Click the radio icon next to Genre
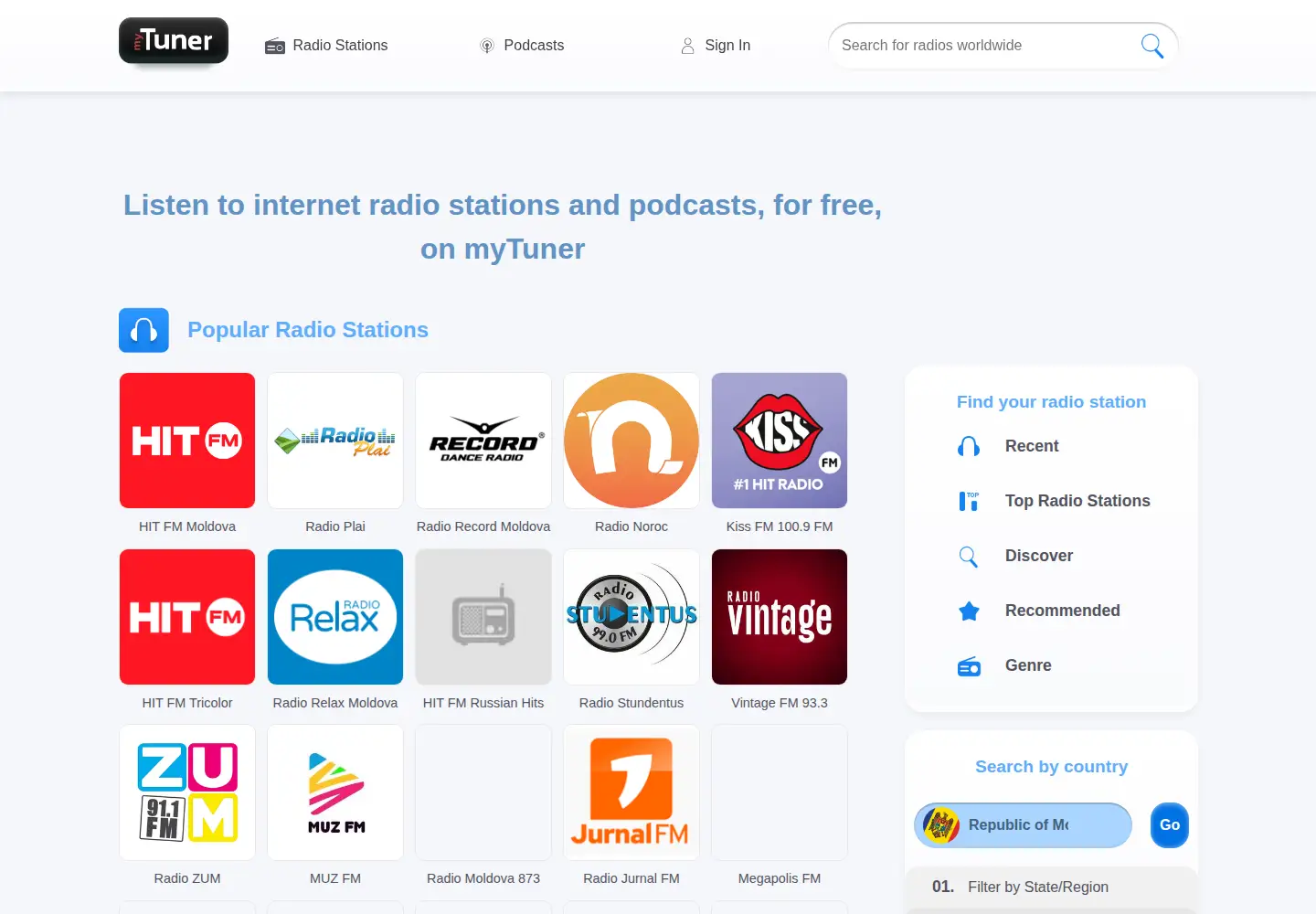This screenshot has height=914, width=1316. (969, 666)
